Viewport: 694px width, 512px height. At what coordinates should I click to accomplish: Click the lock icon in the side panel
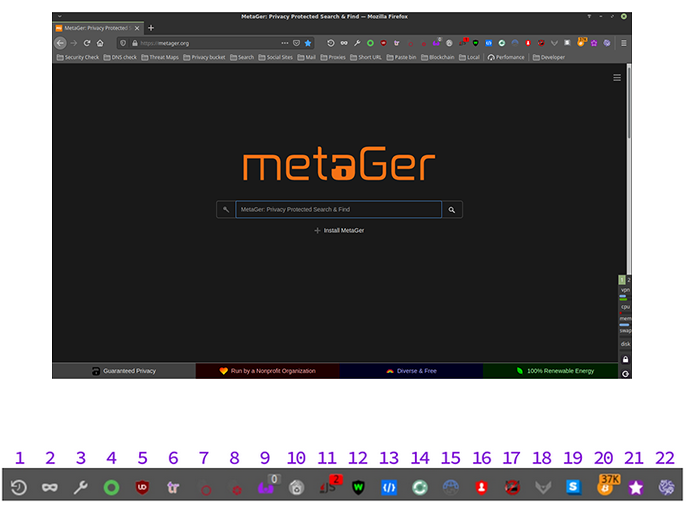[625, 359]
